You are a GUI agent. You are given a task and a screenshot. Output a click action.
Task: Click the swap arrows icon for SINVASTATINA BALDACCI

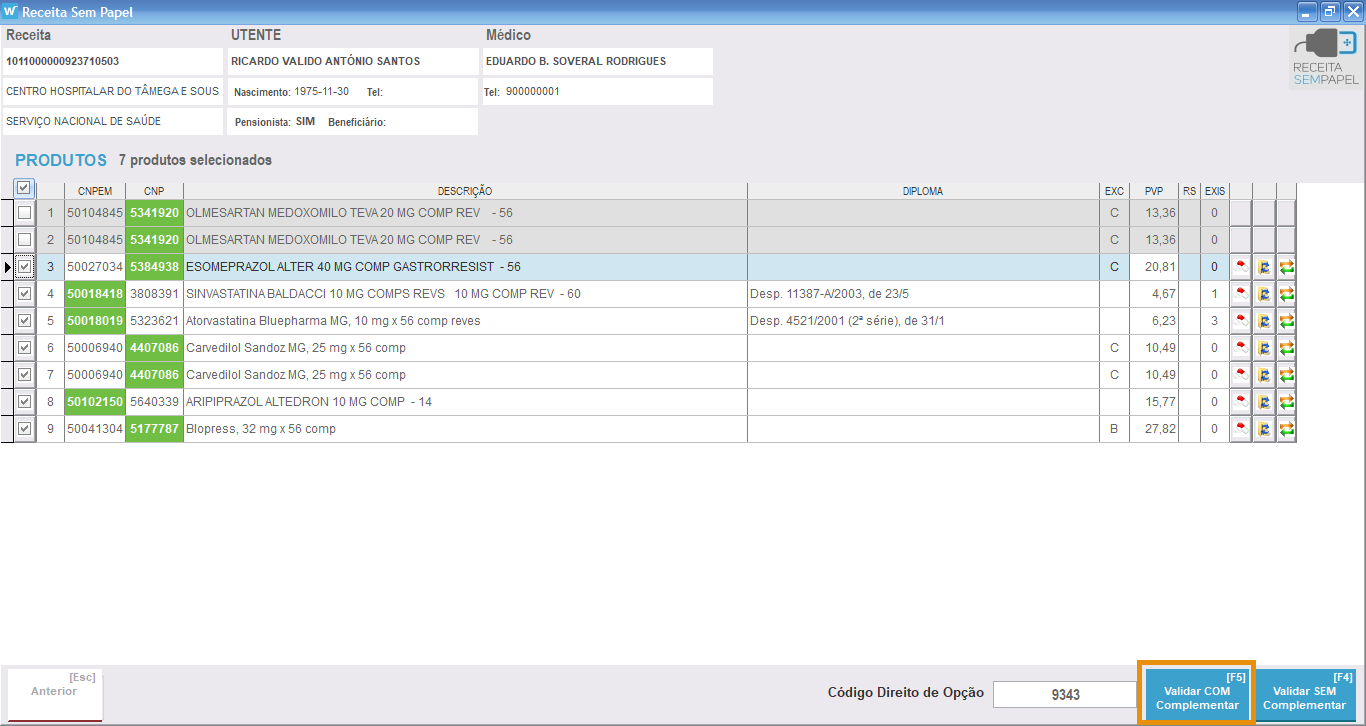click(x=1286, y=294)
